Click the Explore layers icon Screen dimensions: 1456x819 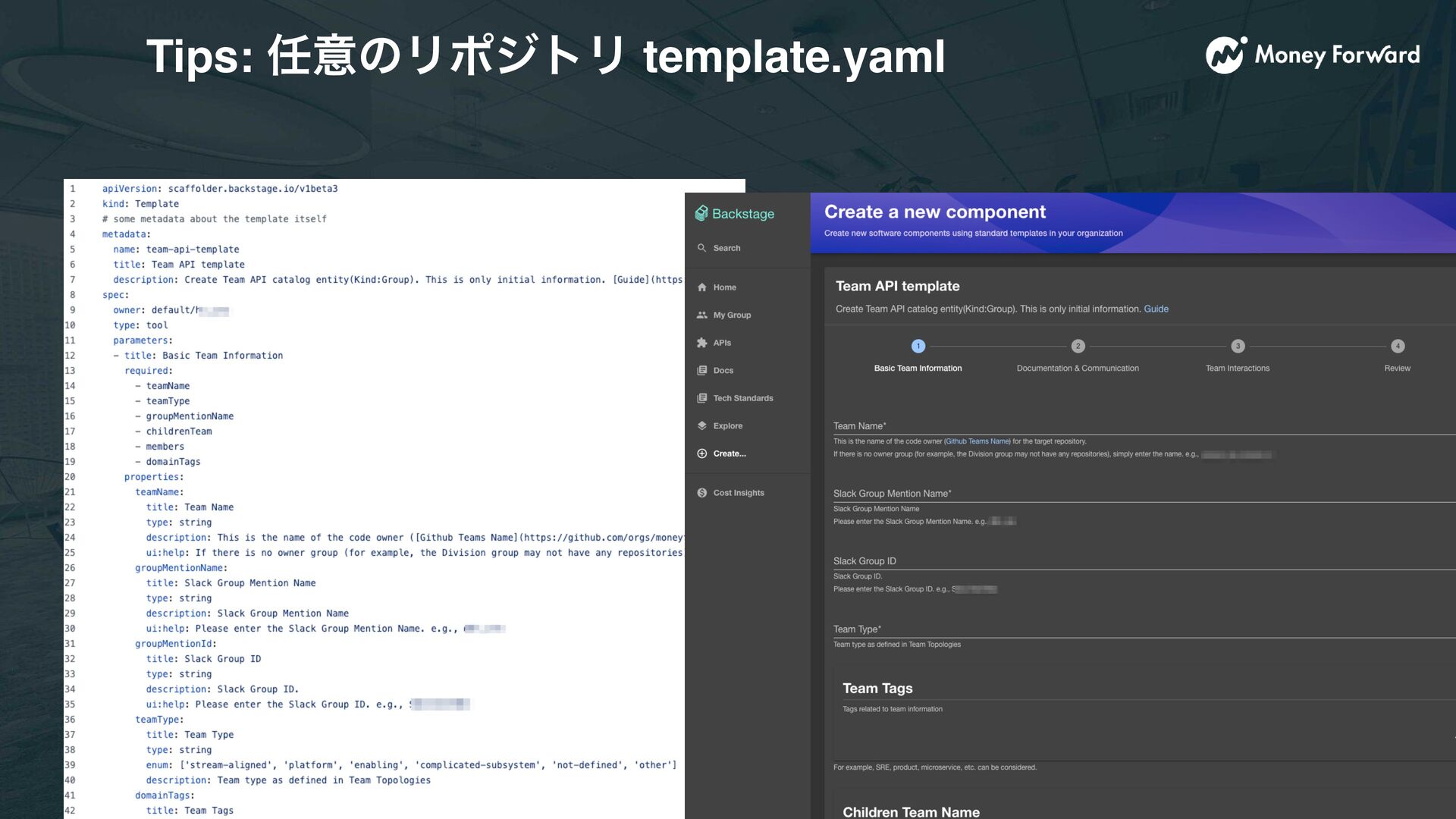(x=701, y=426)
